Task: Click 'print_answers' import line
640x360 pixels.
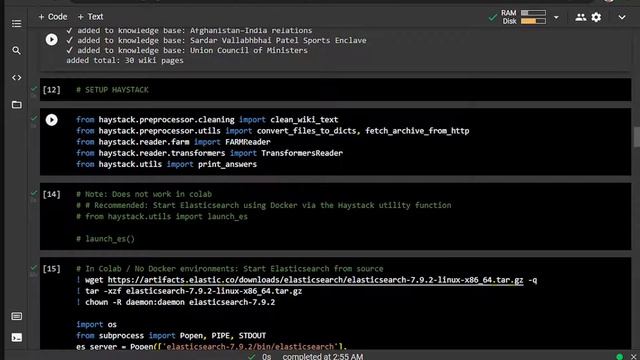Action: [x=167, y=164]
